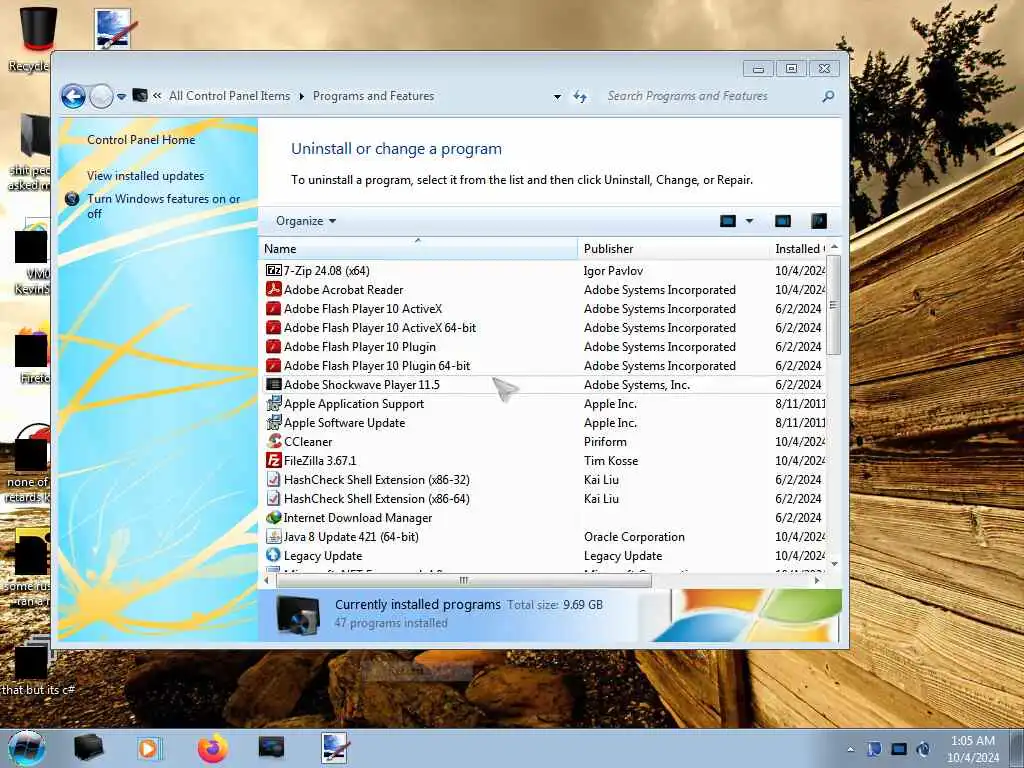Click the forward navigation button

click(x=101, y=97)
